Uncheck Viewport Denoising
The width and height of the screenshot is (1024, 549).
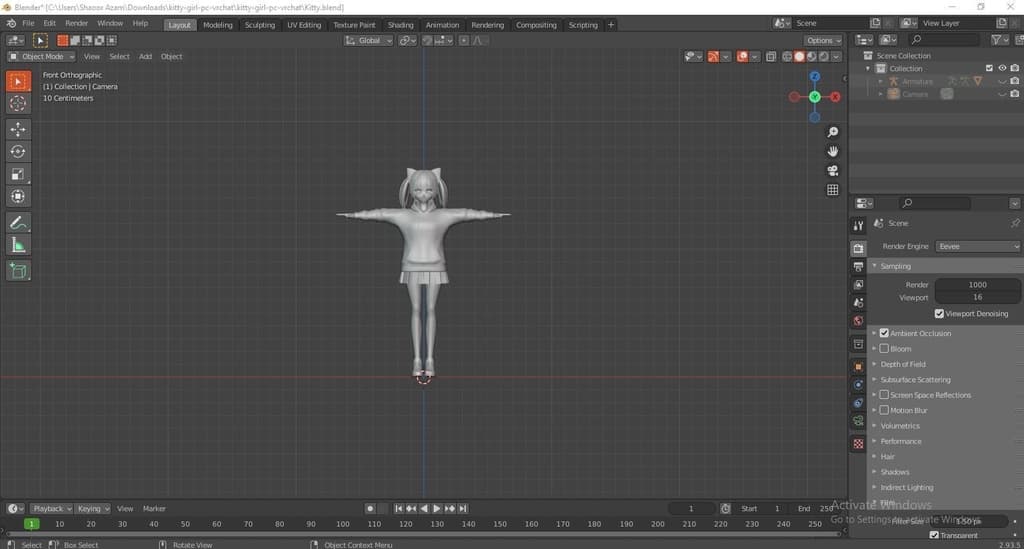tap(938, 313)
